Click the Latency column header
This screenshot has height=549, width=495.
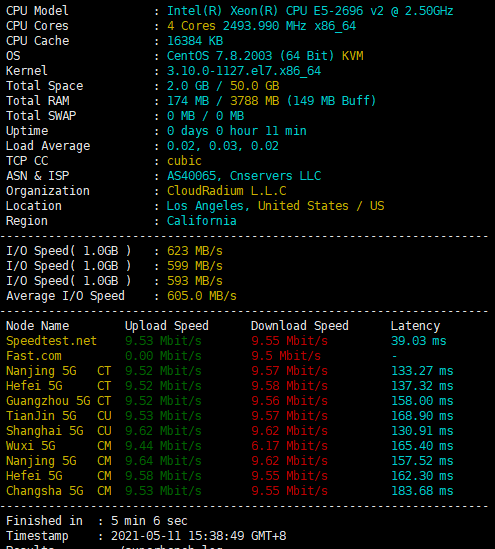pyautogui.click(x=415, y=326)
